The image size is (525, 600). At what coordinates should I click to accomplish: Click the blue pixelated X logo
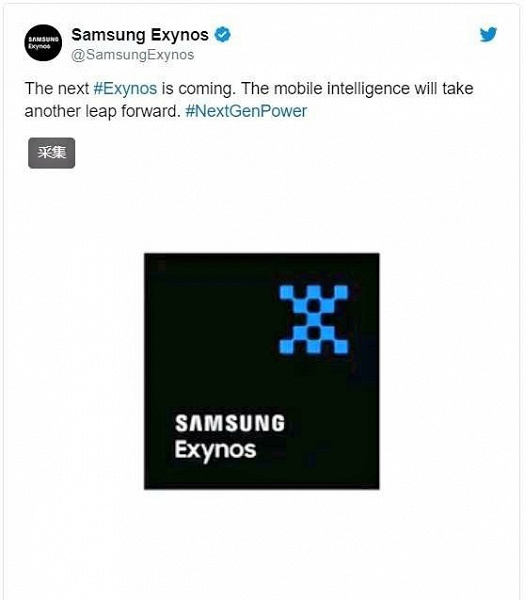[314, 319]
